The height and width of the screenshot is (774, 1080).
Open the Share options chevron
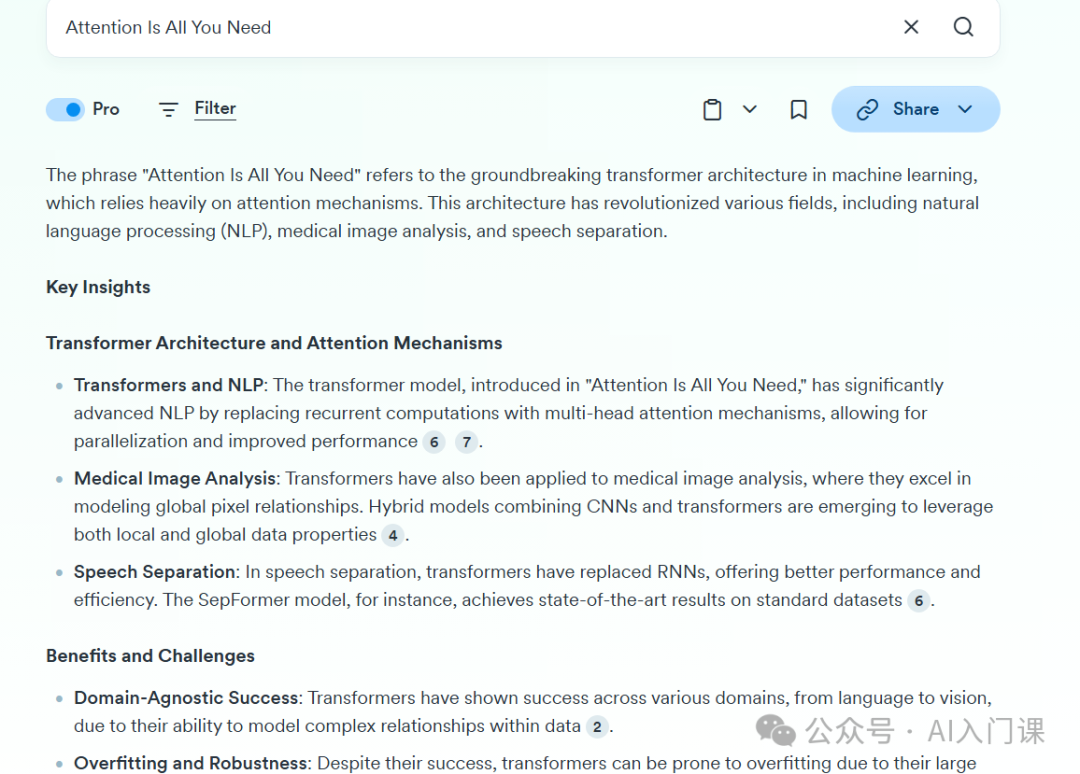pyautogui.click(x=965, y=109)
